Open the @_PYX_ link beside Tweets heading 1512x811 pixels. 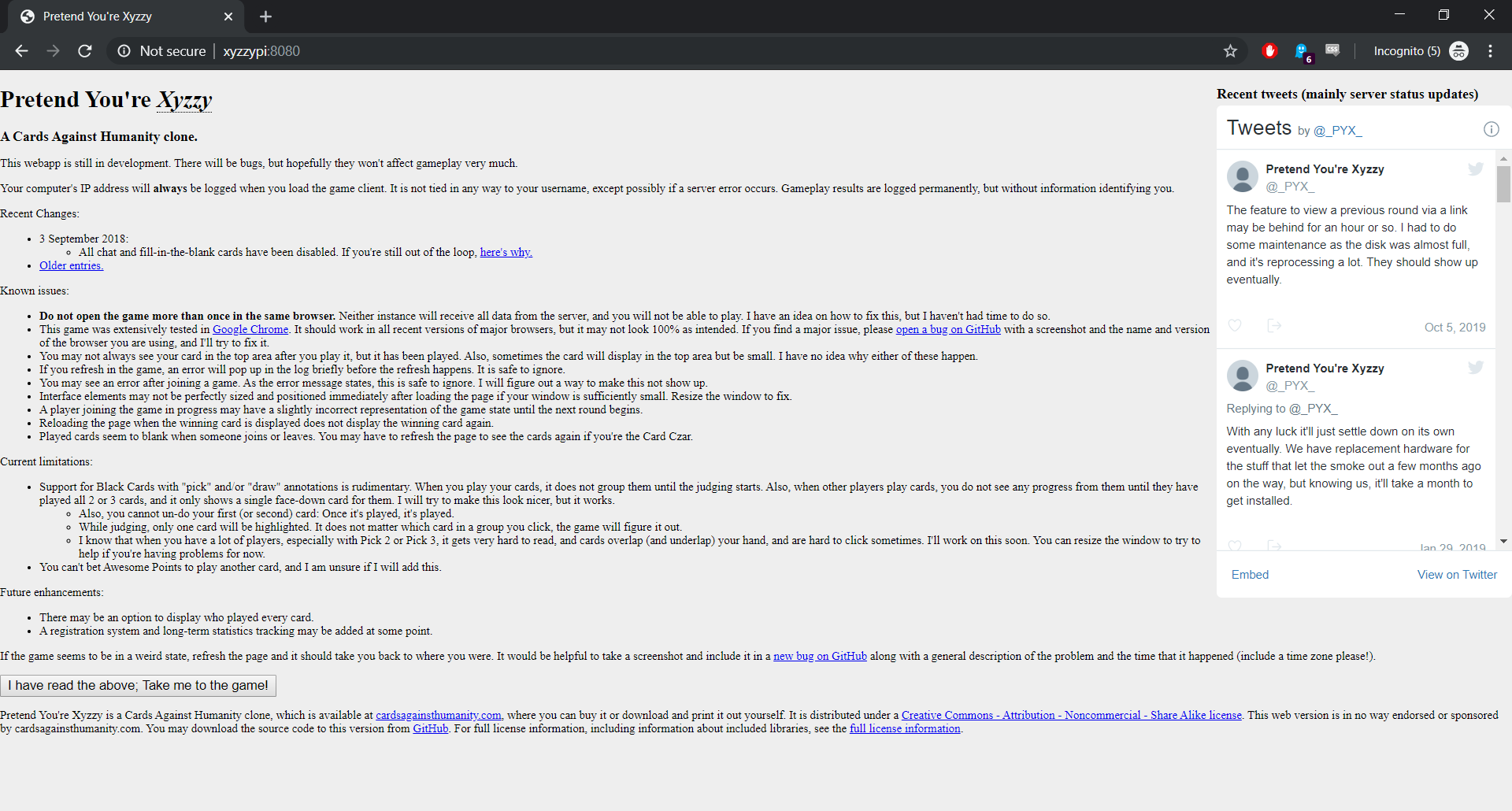tap(1337, 131)
